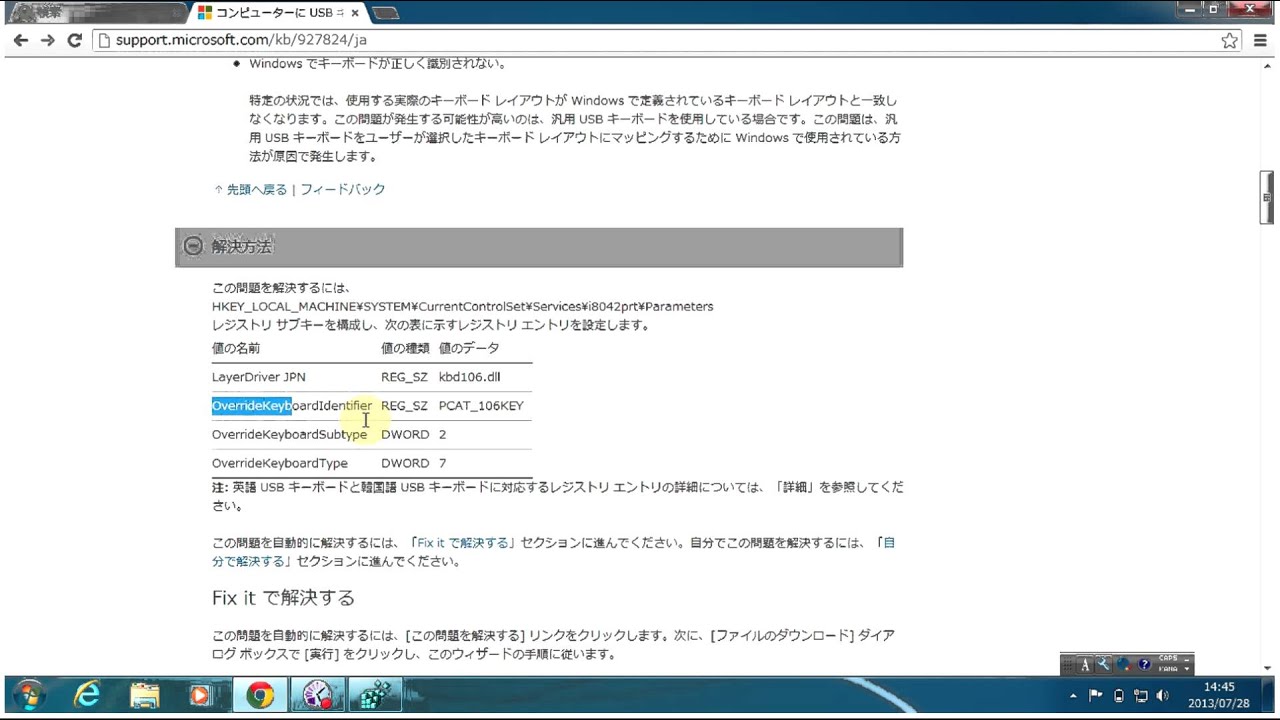1280x720 pixels.
Task: Jump to the 「Fix it で解決する」 section link
Action: click(462, 543)
